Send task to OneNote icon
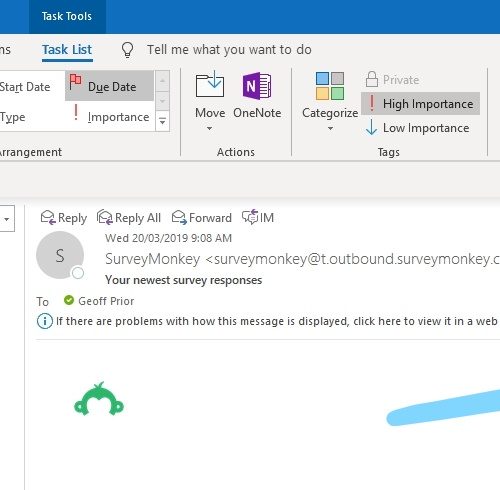Viewport: 500px width, 490px height. click(x=257, y=86)
